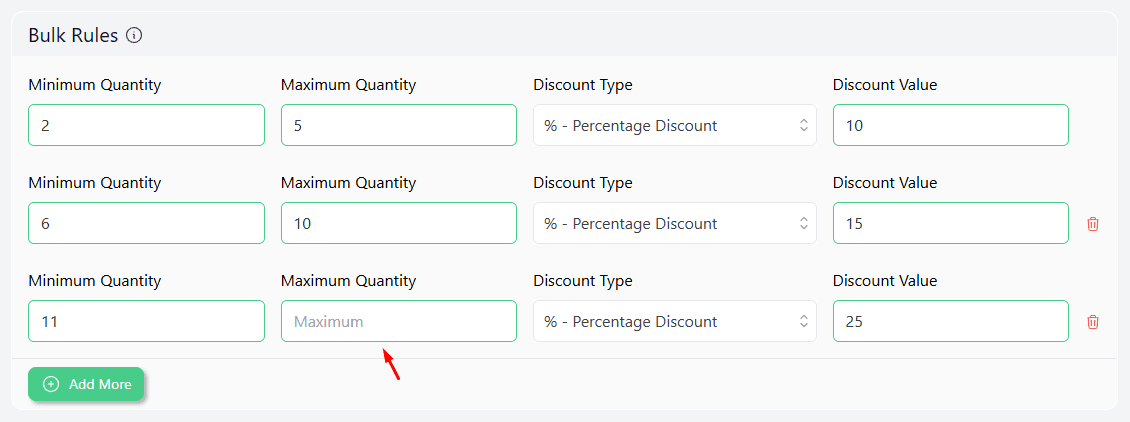Delete the third bulk rule row
Viewport: 1130px width, 422px height.
point(1093,322)
